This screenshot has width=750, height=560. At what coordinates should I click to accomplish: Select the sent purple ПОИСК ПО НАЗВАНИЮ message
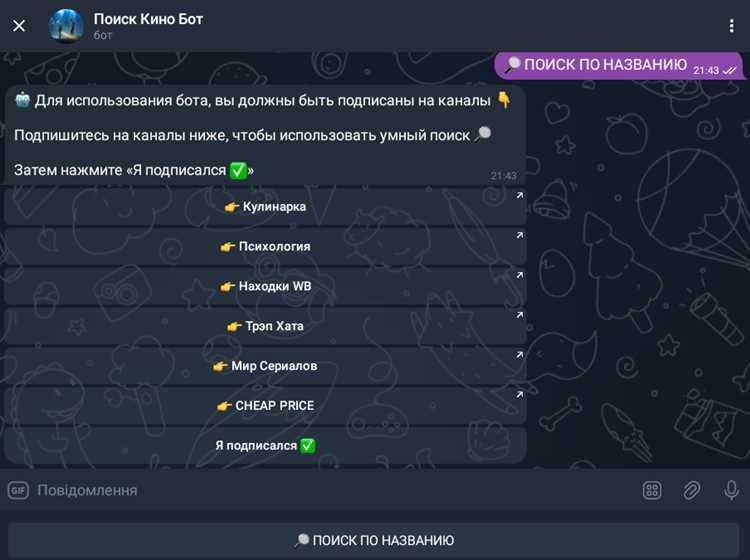point(618,66)
